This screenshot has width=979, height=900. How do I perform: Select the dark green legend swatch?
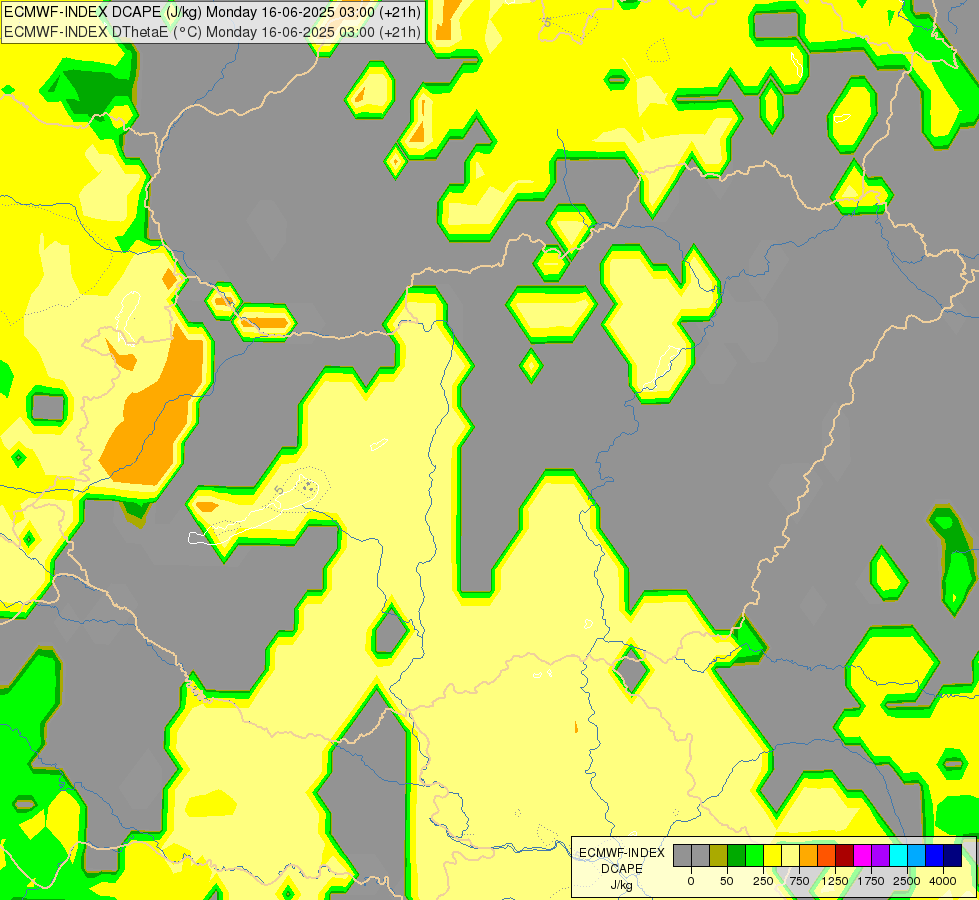point(737,856)
